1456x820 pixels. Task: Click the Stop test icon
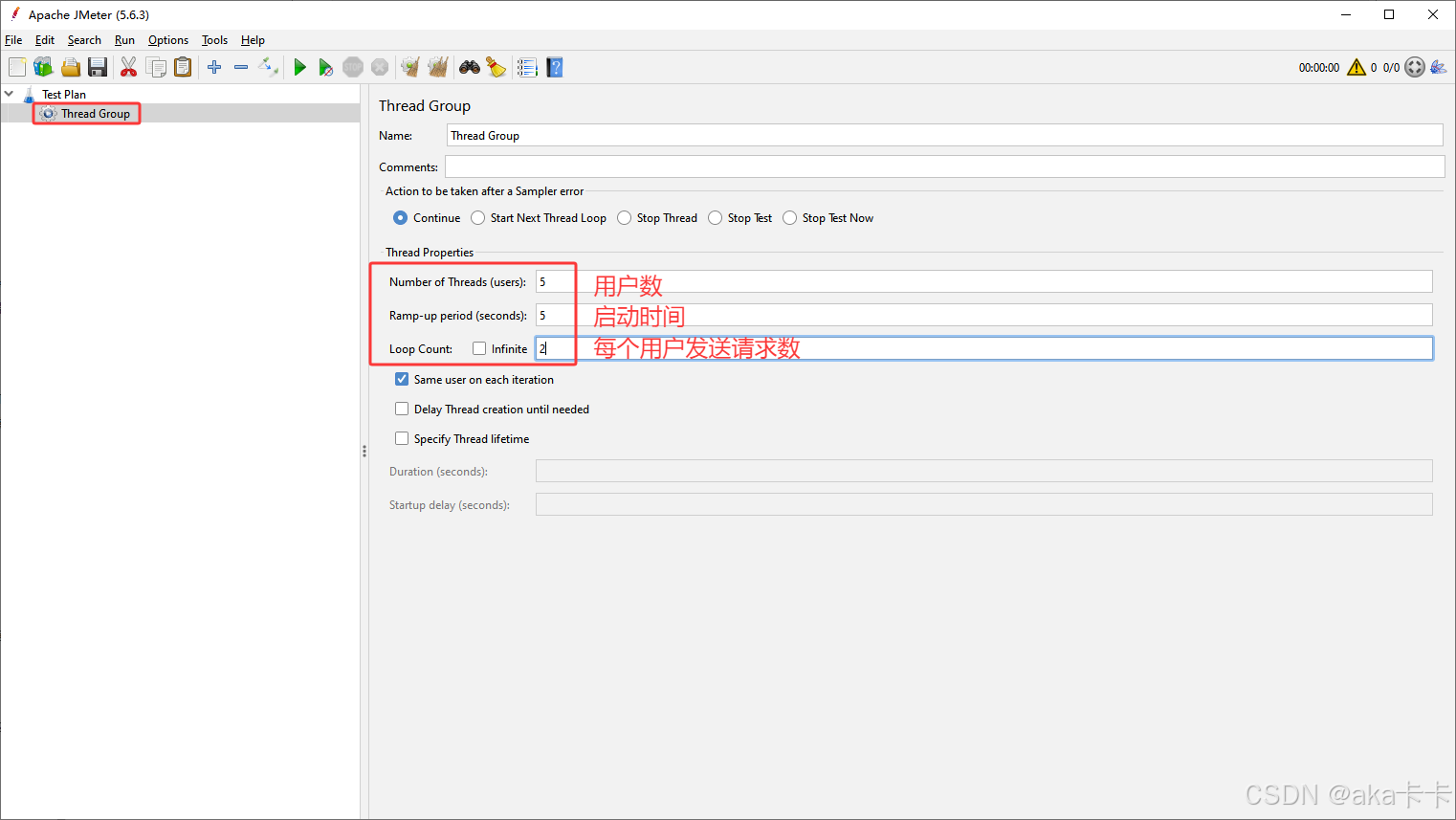coord(353,67)
